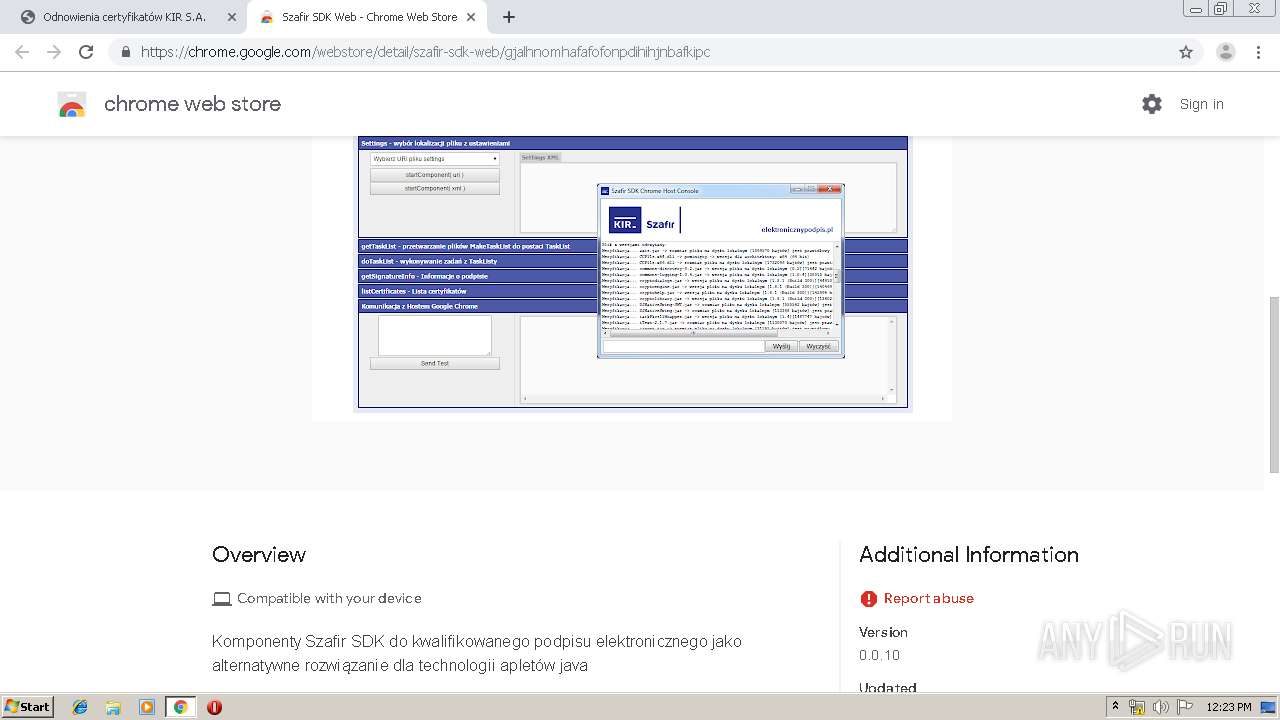This screenshot has width=1280, height=720.
Task: Sign in to Chrome Web Store
Action: click(1201, 104)
